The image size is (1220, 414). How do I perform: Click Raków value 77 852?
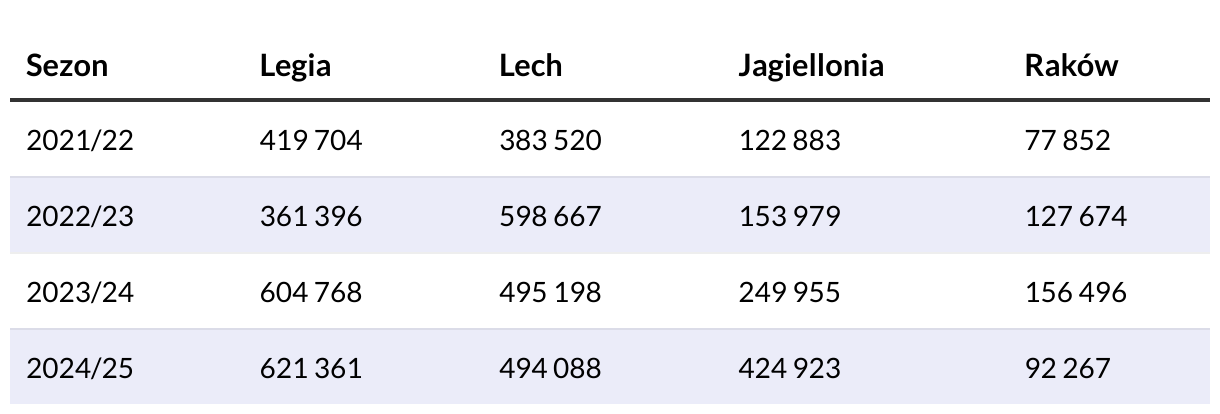click(1067, 140)
